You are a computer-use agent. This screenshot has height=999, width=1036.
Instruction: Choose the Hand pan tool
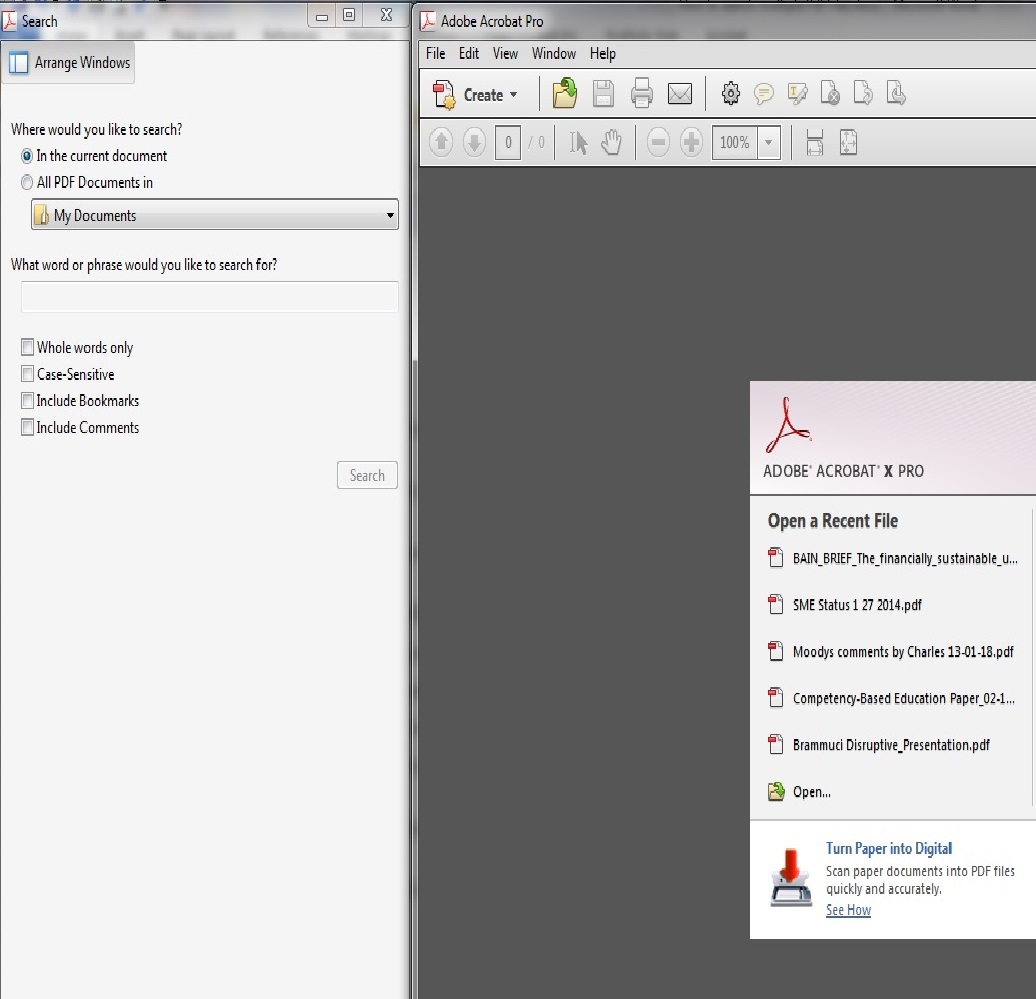click(x=612, y=143)
